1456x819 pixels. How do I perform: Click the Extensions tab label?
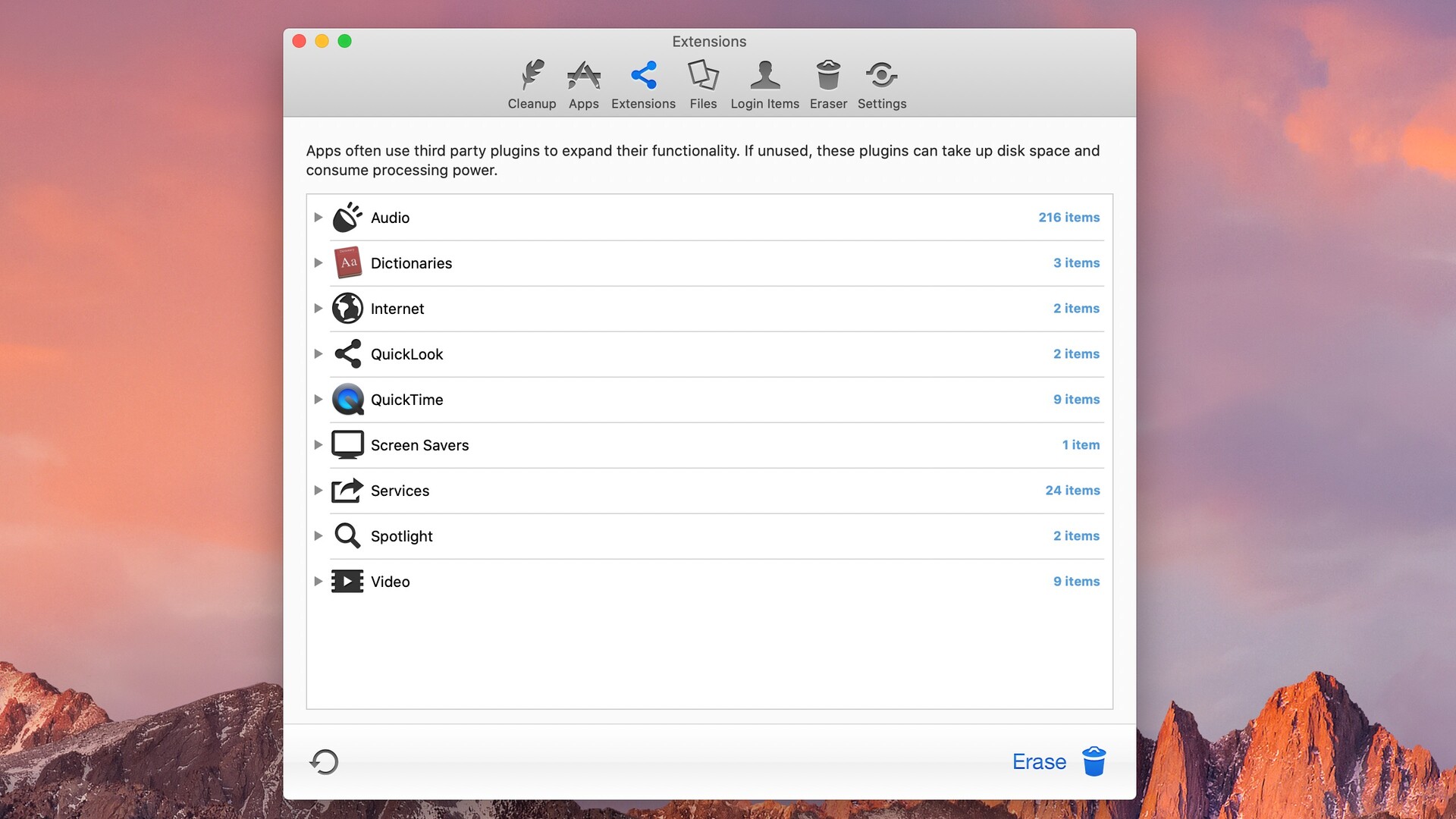[642, 103]
